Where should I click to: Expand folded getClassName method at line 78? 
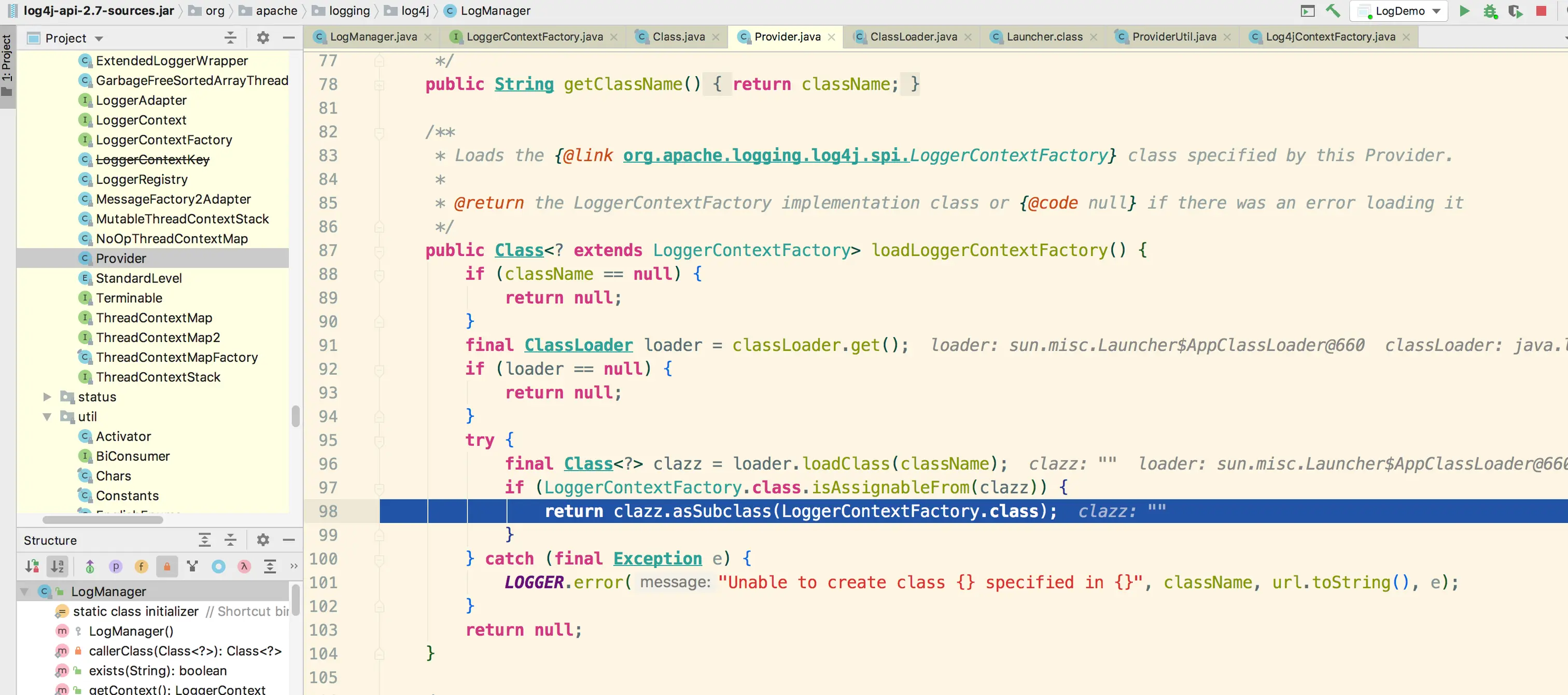click(379, 84)
